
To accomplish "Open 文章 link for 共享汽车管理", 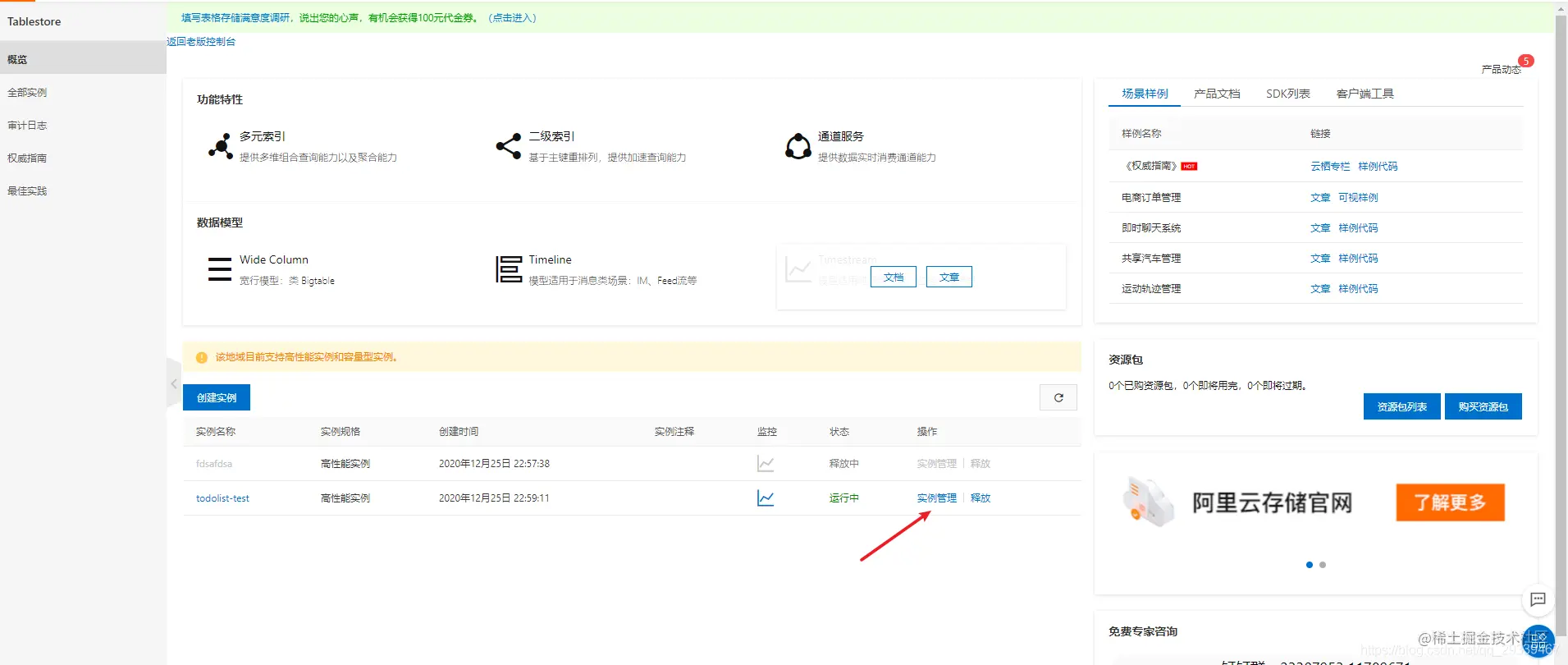I will pos(1320,258).
